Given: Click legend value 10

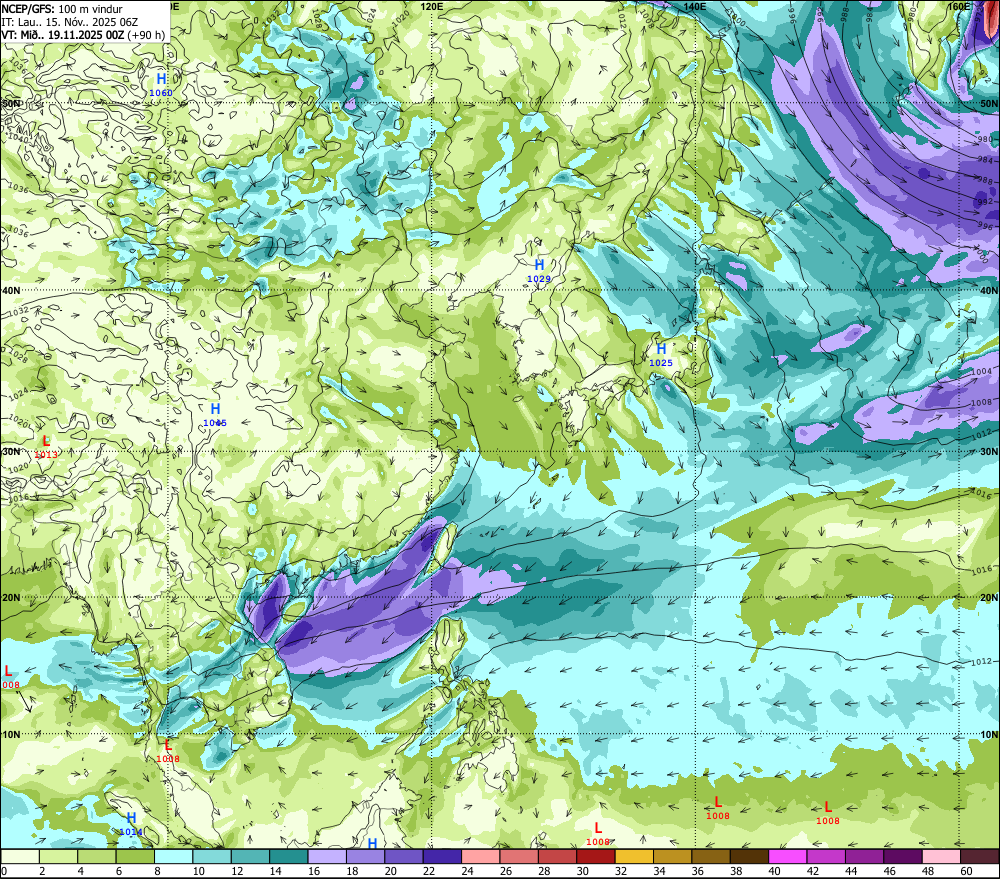Looking at the screenshot, I should [x=199, y=871].
